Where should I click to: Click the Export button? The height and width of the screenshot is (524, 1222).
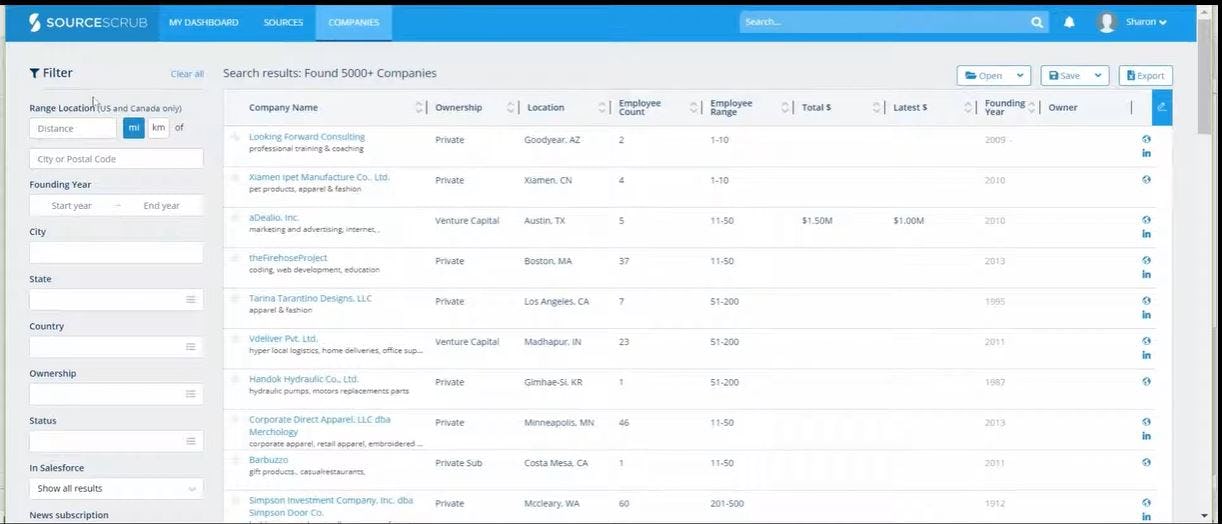pos(1146,76)
